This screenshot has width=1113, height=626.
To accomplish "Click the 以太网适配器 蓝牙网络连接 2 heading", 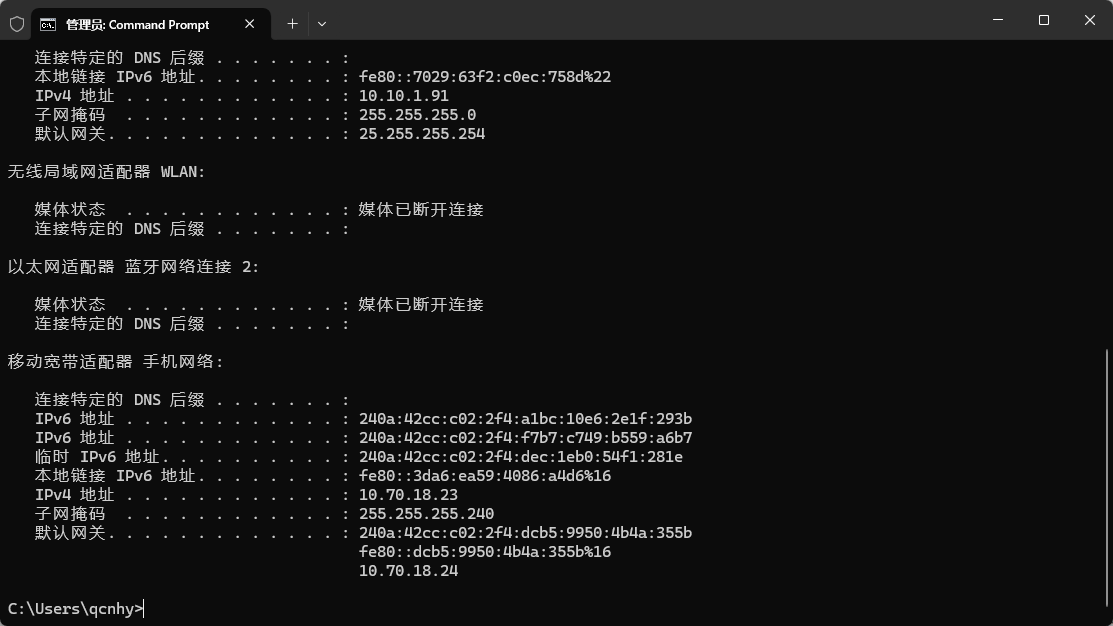I will (x=134, y=267).
